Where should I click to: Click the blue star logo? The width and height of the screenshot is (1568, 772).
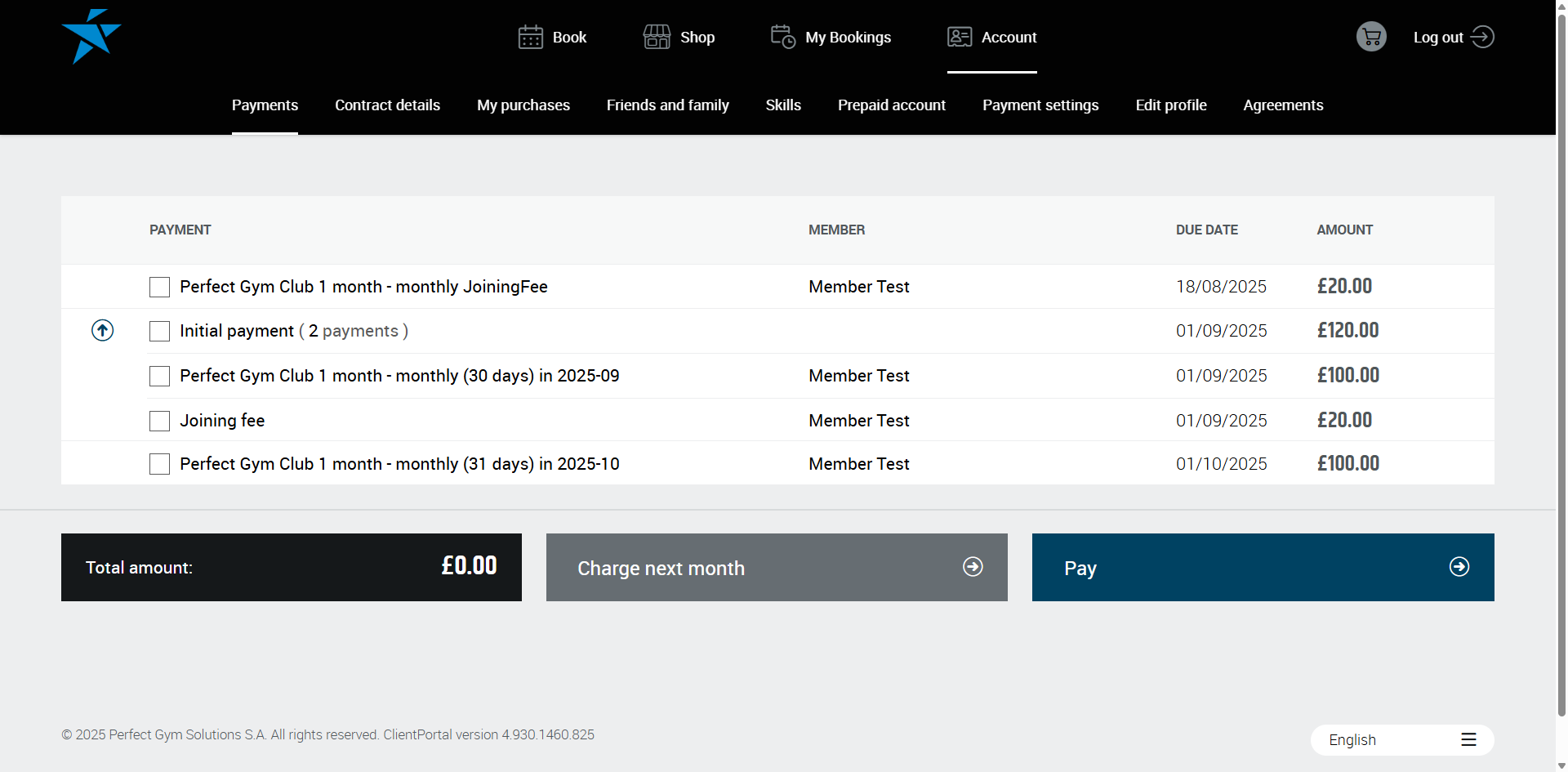coord(91,37)
